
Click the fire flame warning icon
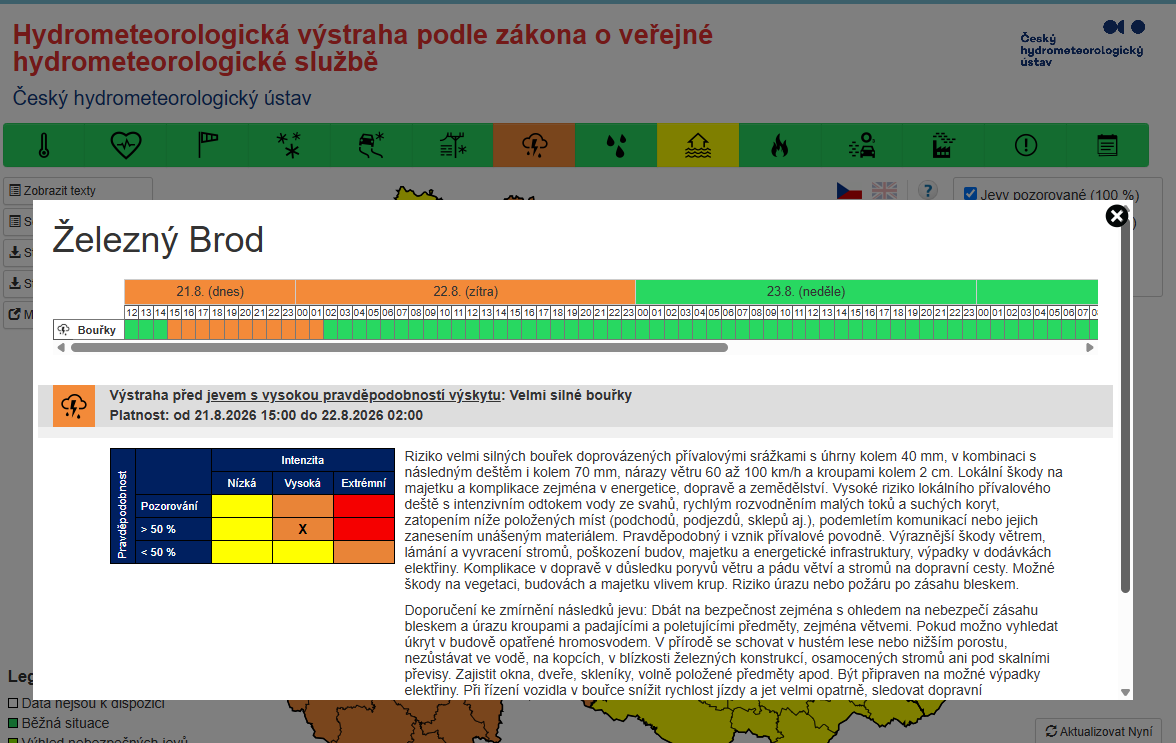pos(779,145)
